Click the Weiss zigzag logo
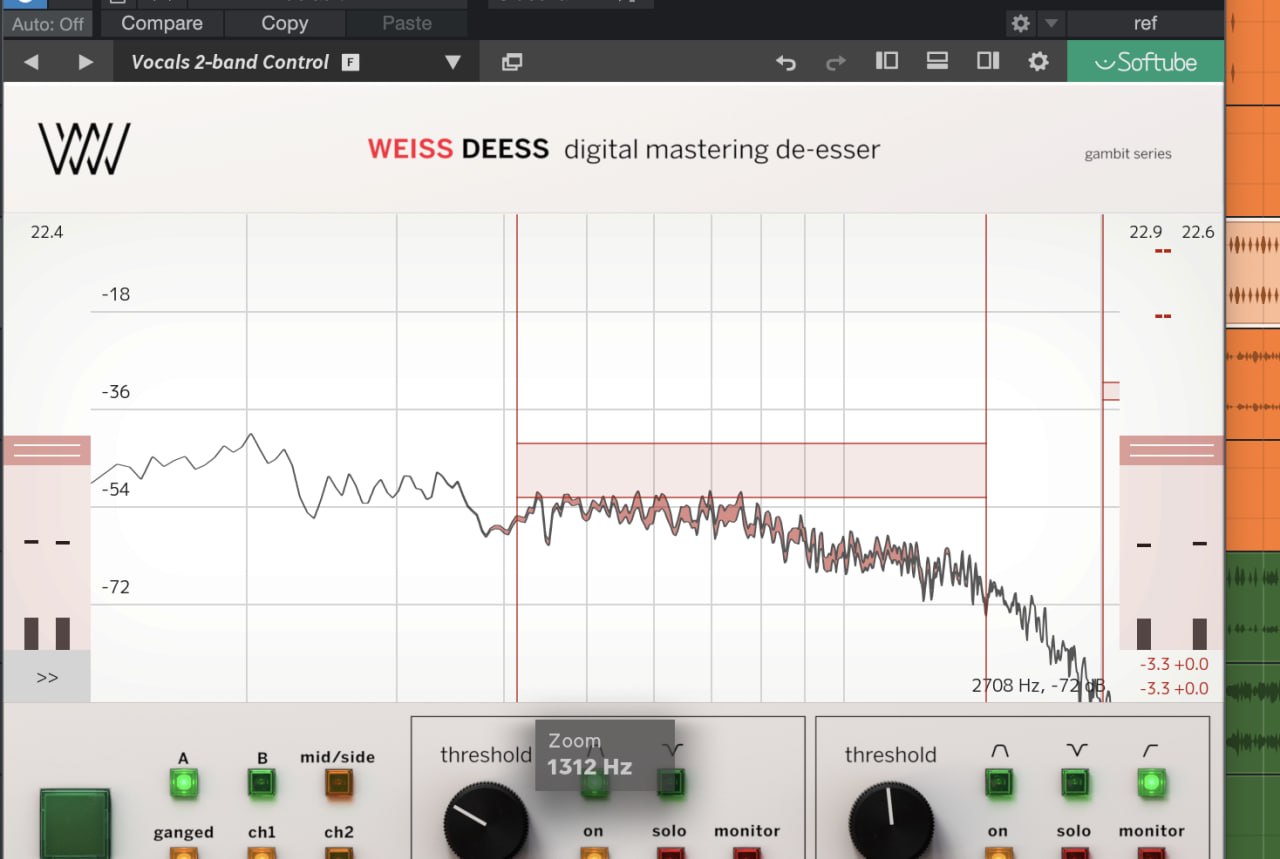Viewport: 1280px width, 859px height. pos(85,149)
